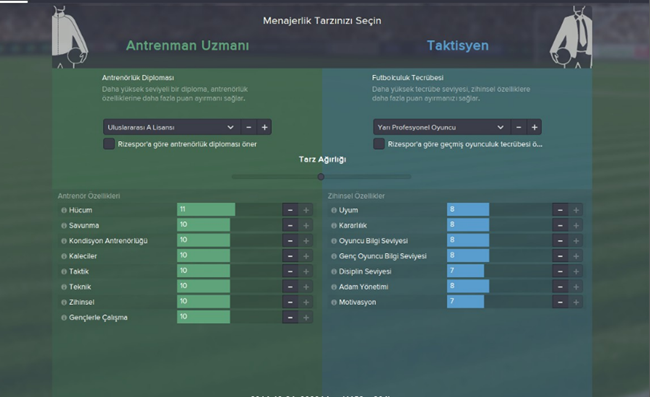This screenshot has height=397, width=650.
Task: Click info icon next to Taktik
Action: point(64,271)
